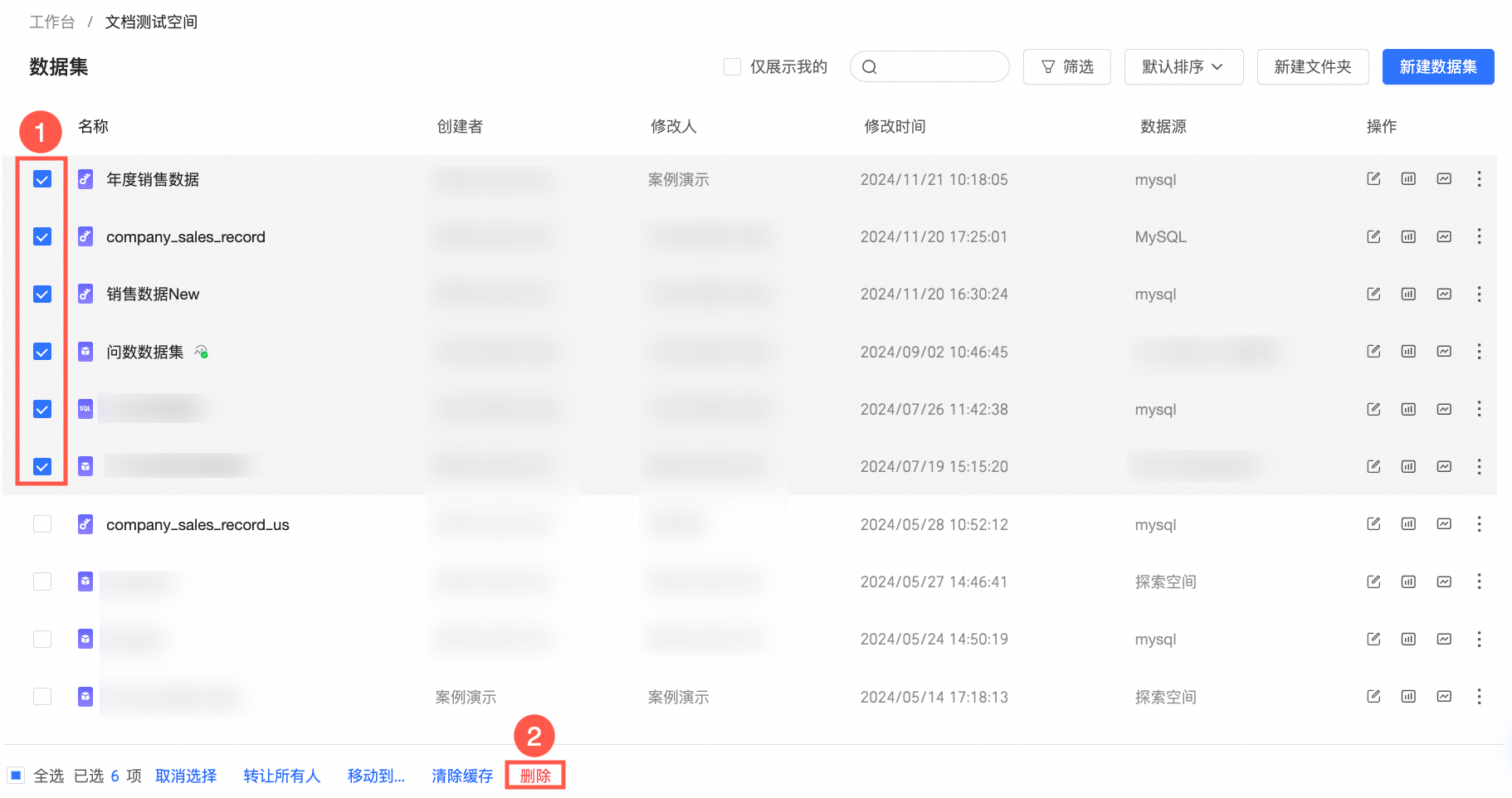Screen dimensions: 1512x798
Task: Uncheck the company_sales_record row checkbox
Action: point(42,236)
